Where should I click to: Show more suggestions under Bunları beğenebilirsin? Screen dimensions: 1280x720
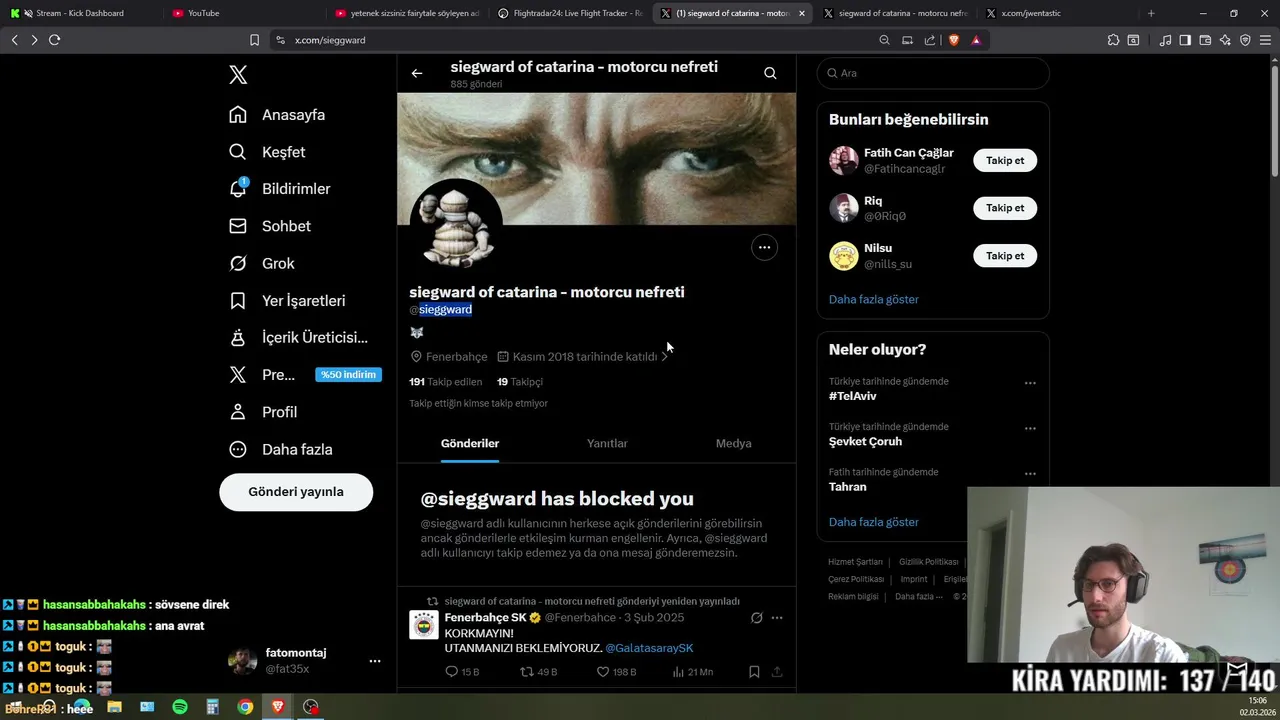874,299
